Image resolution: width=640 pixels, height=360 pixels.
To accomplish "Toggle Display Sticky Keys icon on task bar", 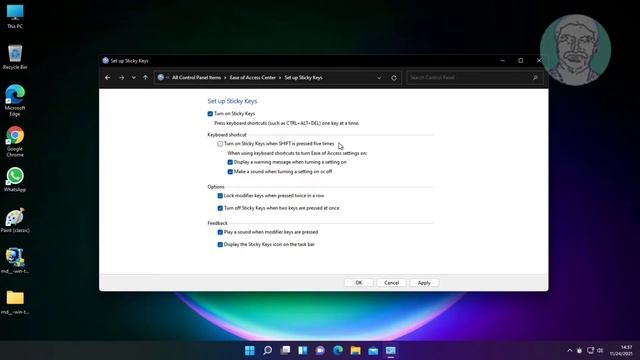I will point(220,244).
